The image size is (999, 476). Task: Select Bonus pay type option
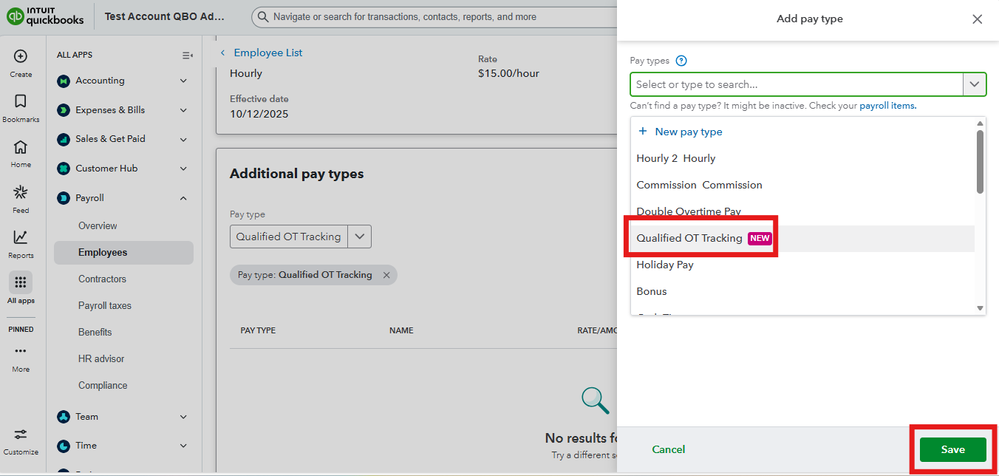802,291
